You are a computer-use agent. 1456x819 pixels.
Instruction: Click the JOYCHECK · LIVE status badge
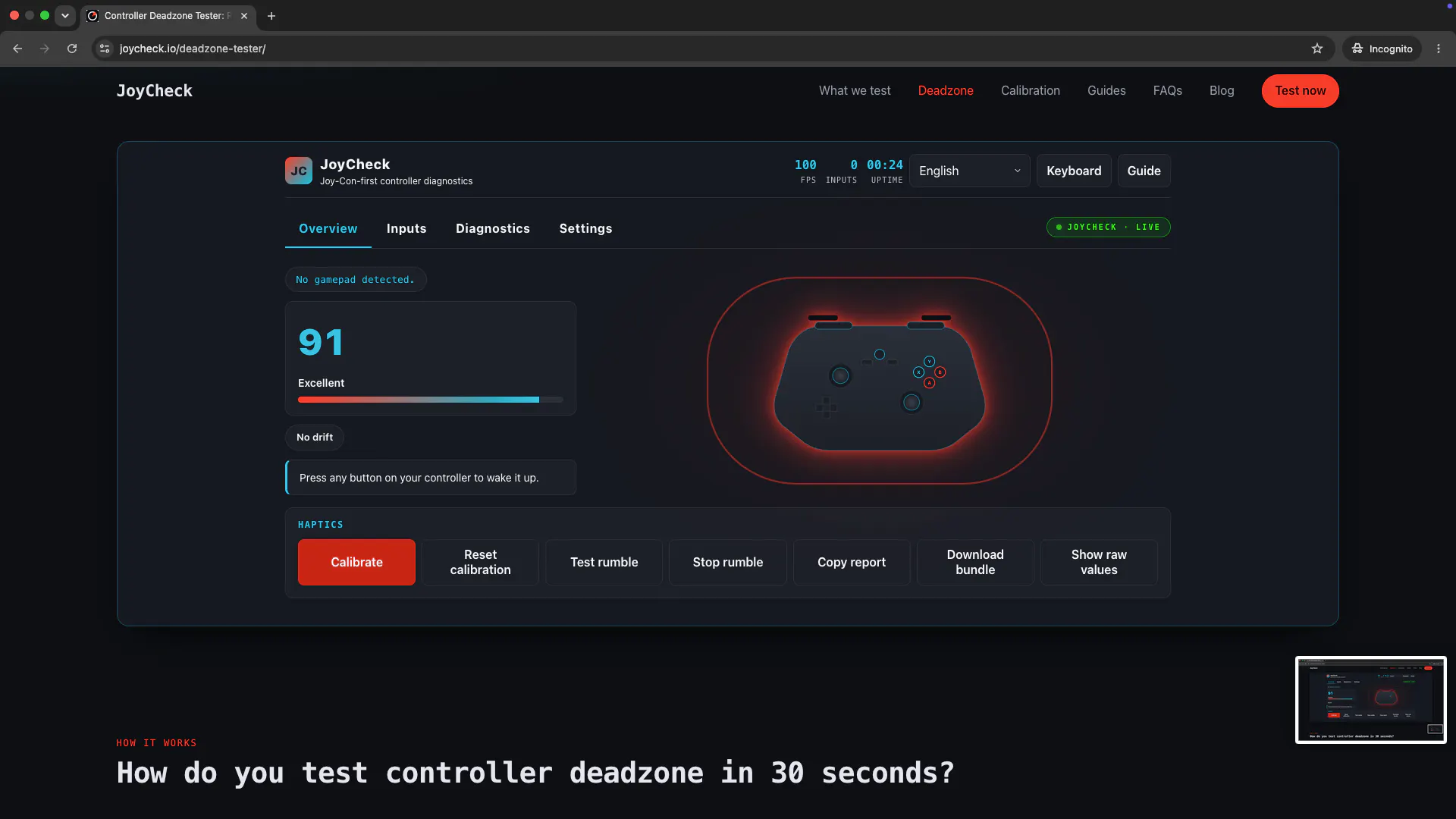1108,227
